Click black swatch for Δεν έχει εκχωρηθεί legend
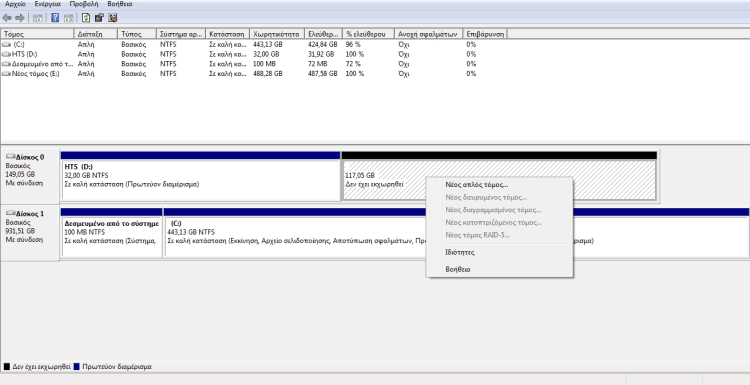This screenshot has height=385, width=750. 7,367
